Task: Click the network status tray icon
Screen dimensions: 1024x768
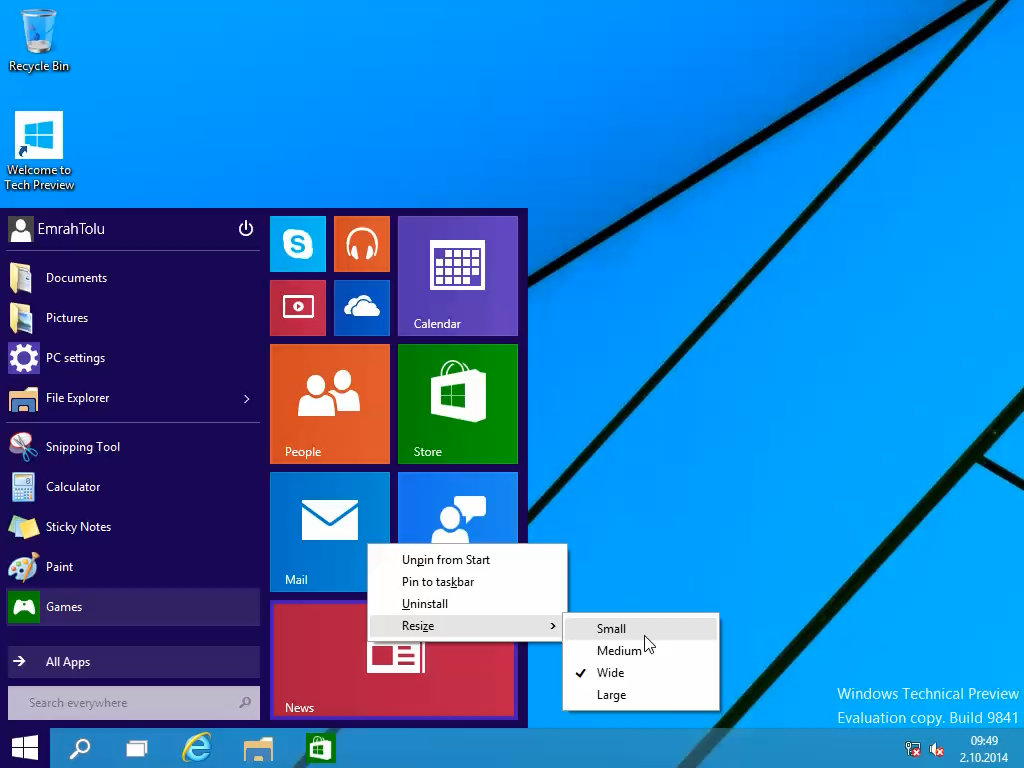Action: pyautogui.click(x=912, y=749)
